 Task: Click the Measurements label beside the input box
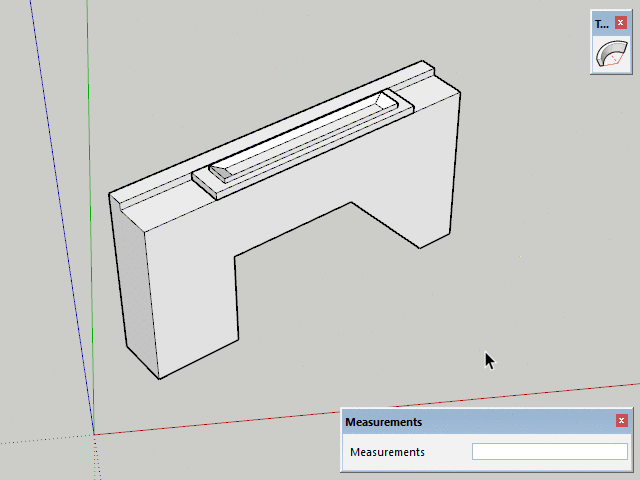point(387,452)
